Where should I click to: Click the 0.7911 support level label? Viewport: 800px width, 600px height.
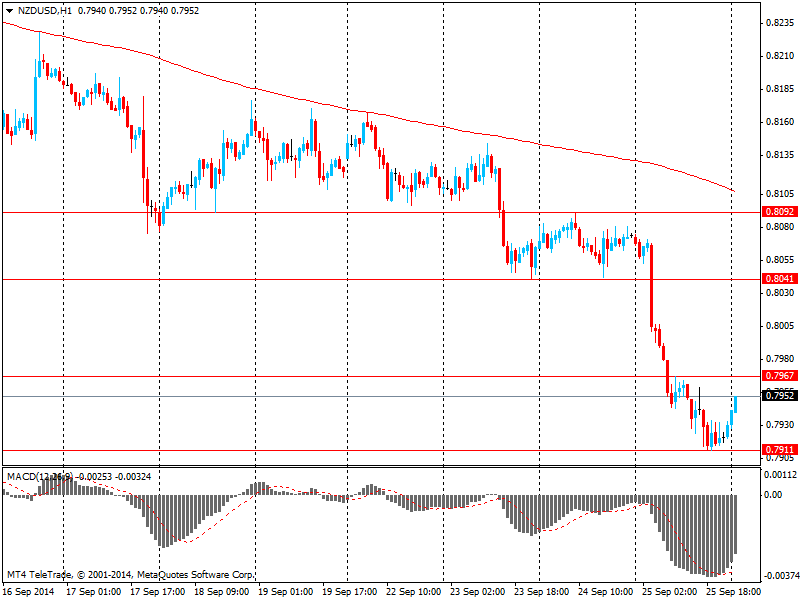(x=780, y=449)
